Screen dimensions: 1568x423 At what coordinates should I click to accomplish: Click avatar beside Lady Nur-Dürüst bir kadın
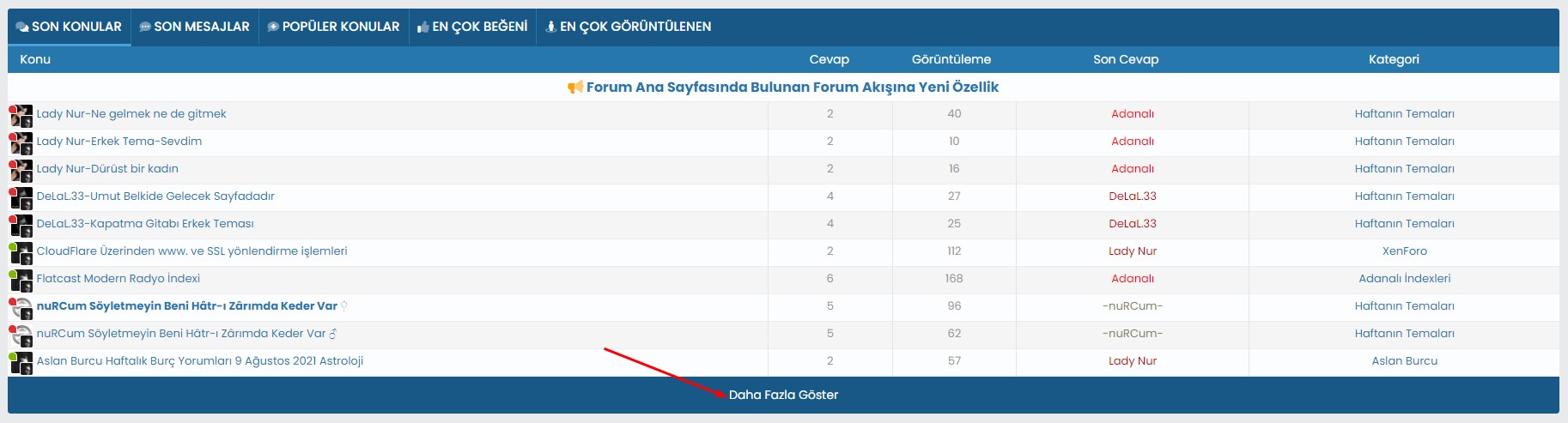[21, 170]
